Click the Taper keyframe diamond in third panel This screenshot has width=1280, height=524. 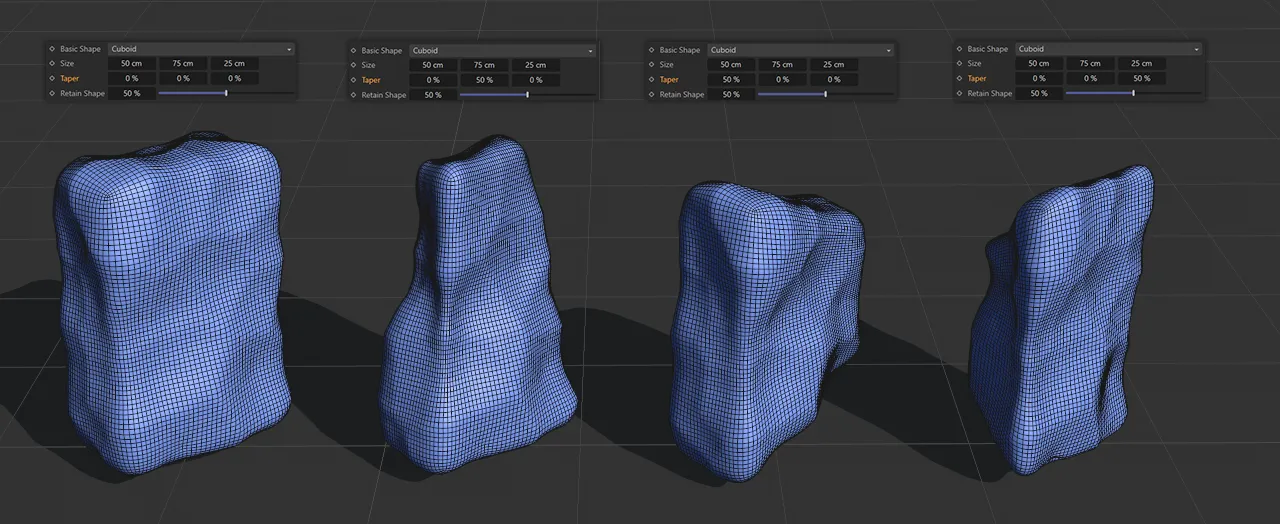[x=651, y=79]
